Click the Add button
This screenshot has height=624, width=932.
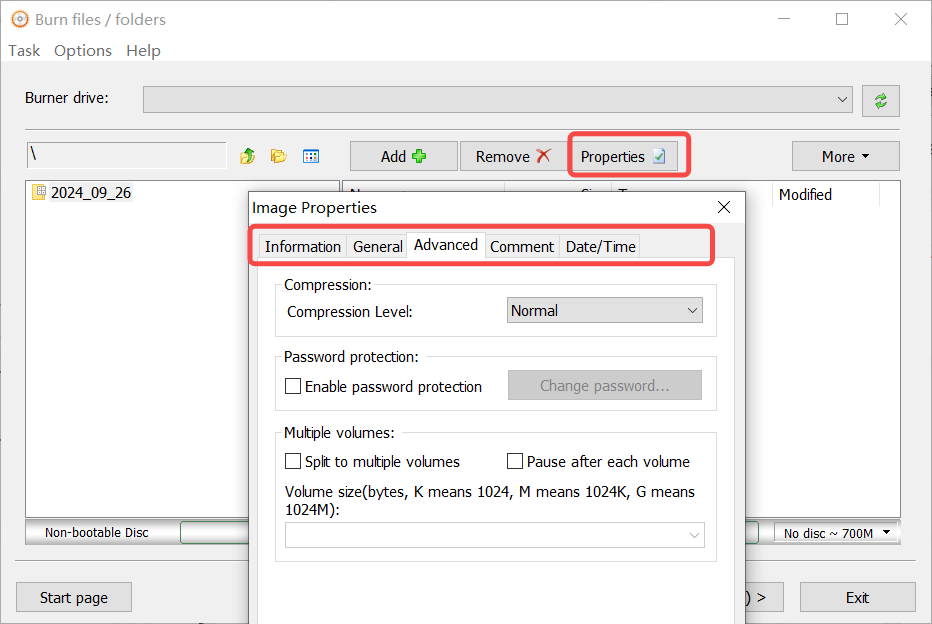point(404,156)
